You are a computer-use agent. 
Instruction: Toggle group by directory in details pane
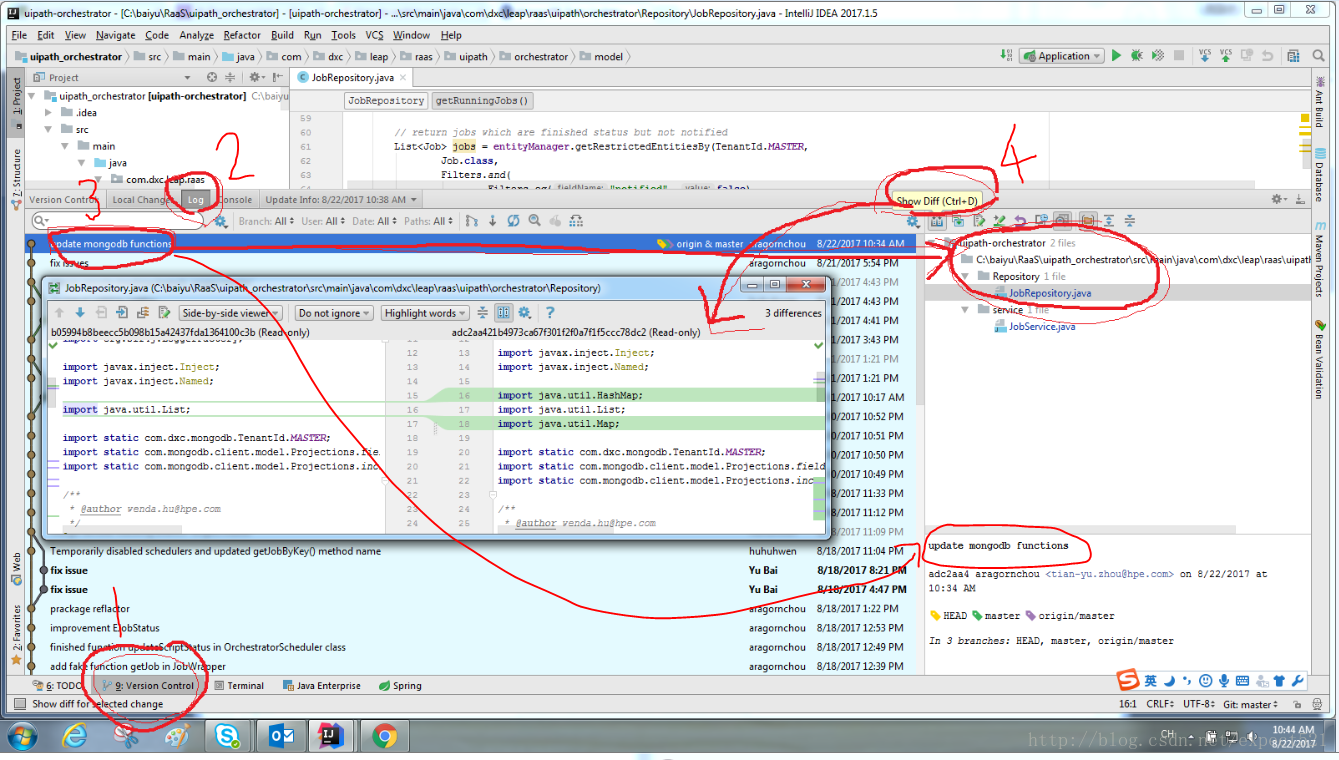1087,221
